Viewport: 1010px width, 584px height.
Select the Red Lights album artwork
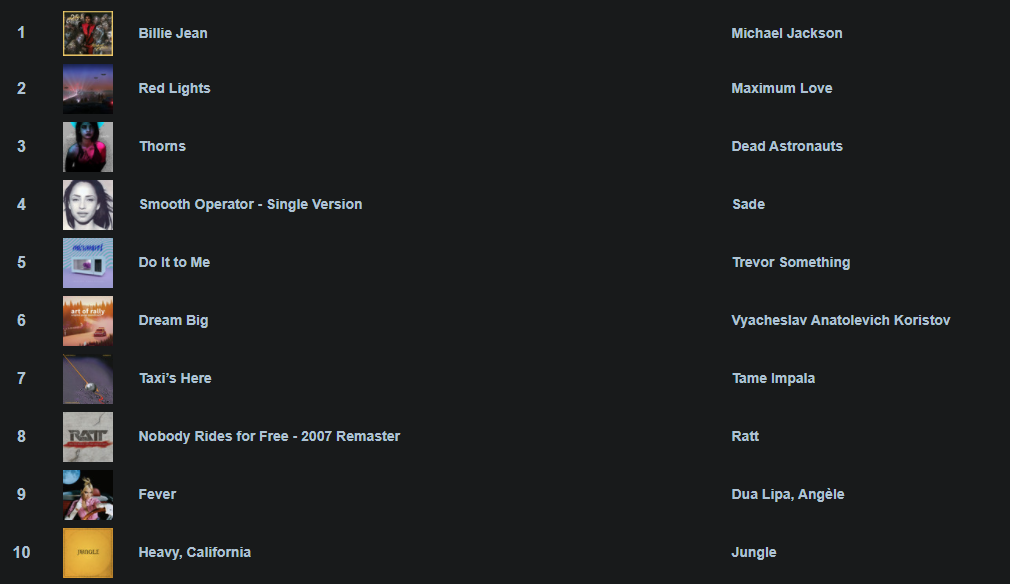pos(88,89)
